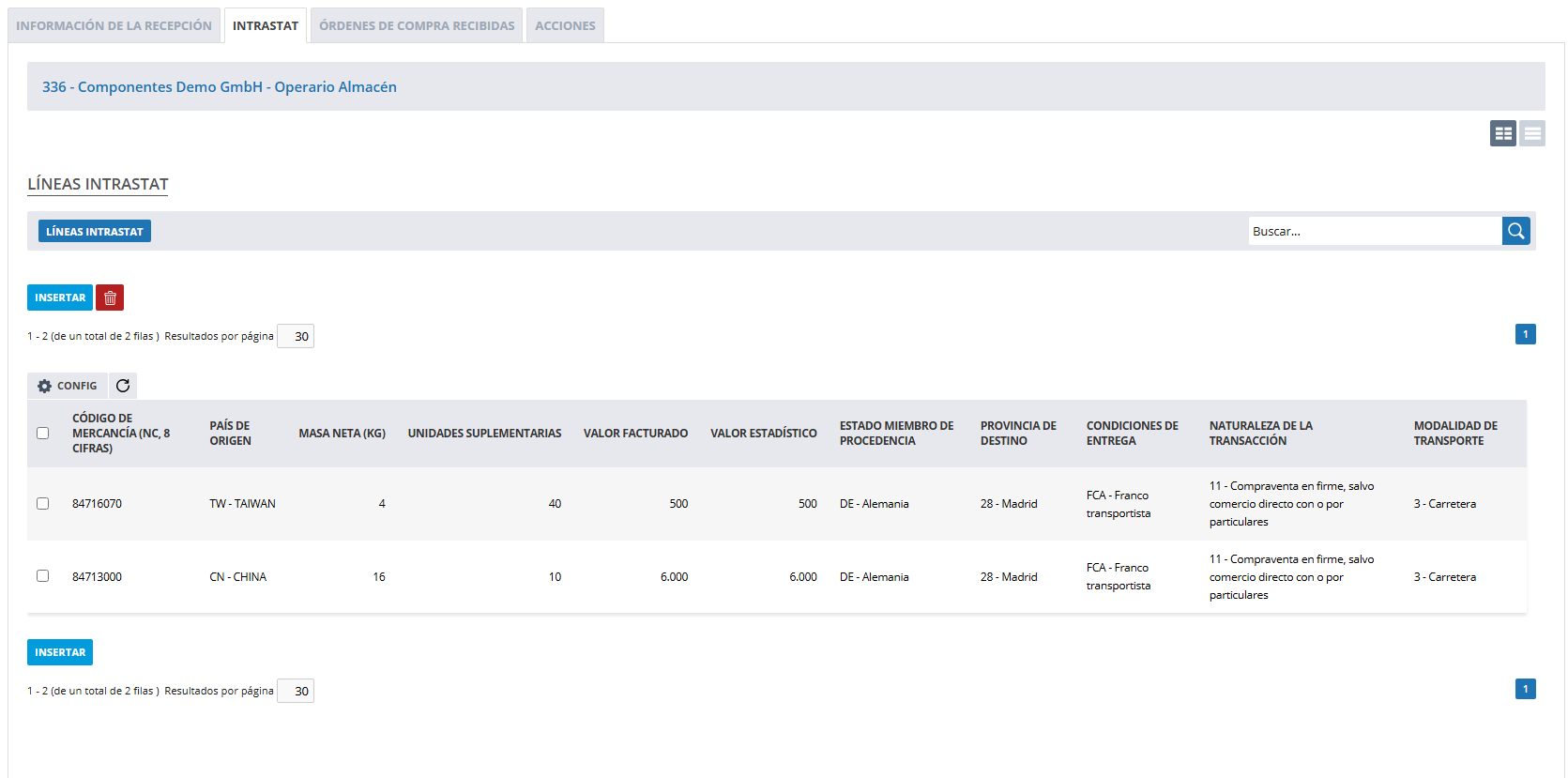The height and width of the screenshot is (778, 1568).
Task: Sort by Unidades Suplementarias column
Action: [484, 434]
